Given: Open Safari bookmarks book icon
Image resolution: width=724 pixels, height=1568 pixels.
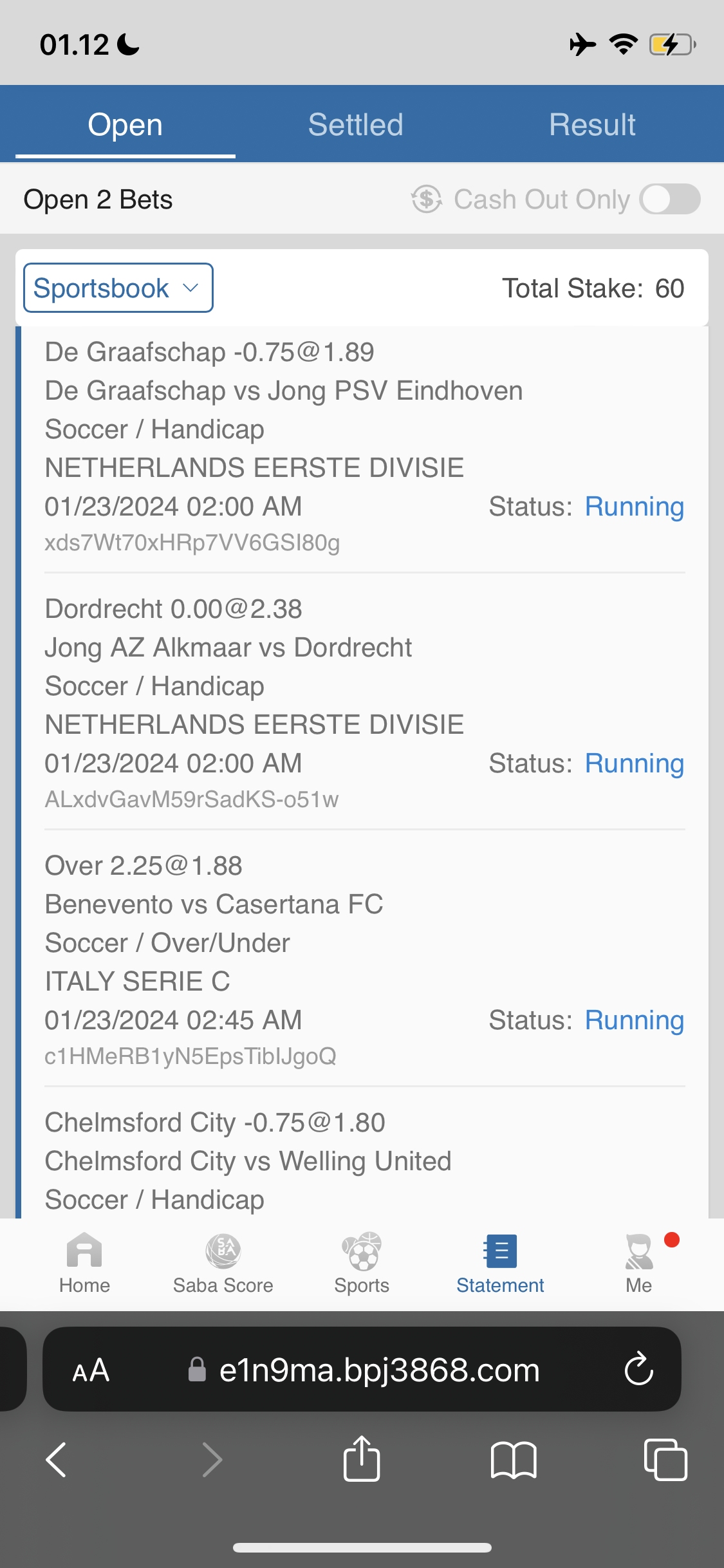Looking at the screenshot, I should [x=513, y=1459].
